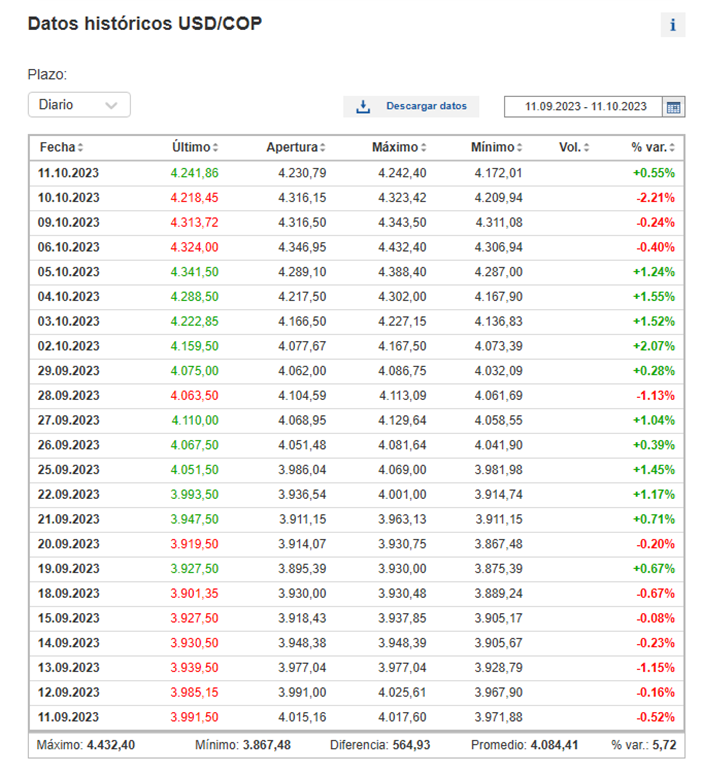Click the 10.10.2023 row's 4.218,45 value
Viewport: 702px width, 774px height.
tap(194, 197)
